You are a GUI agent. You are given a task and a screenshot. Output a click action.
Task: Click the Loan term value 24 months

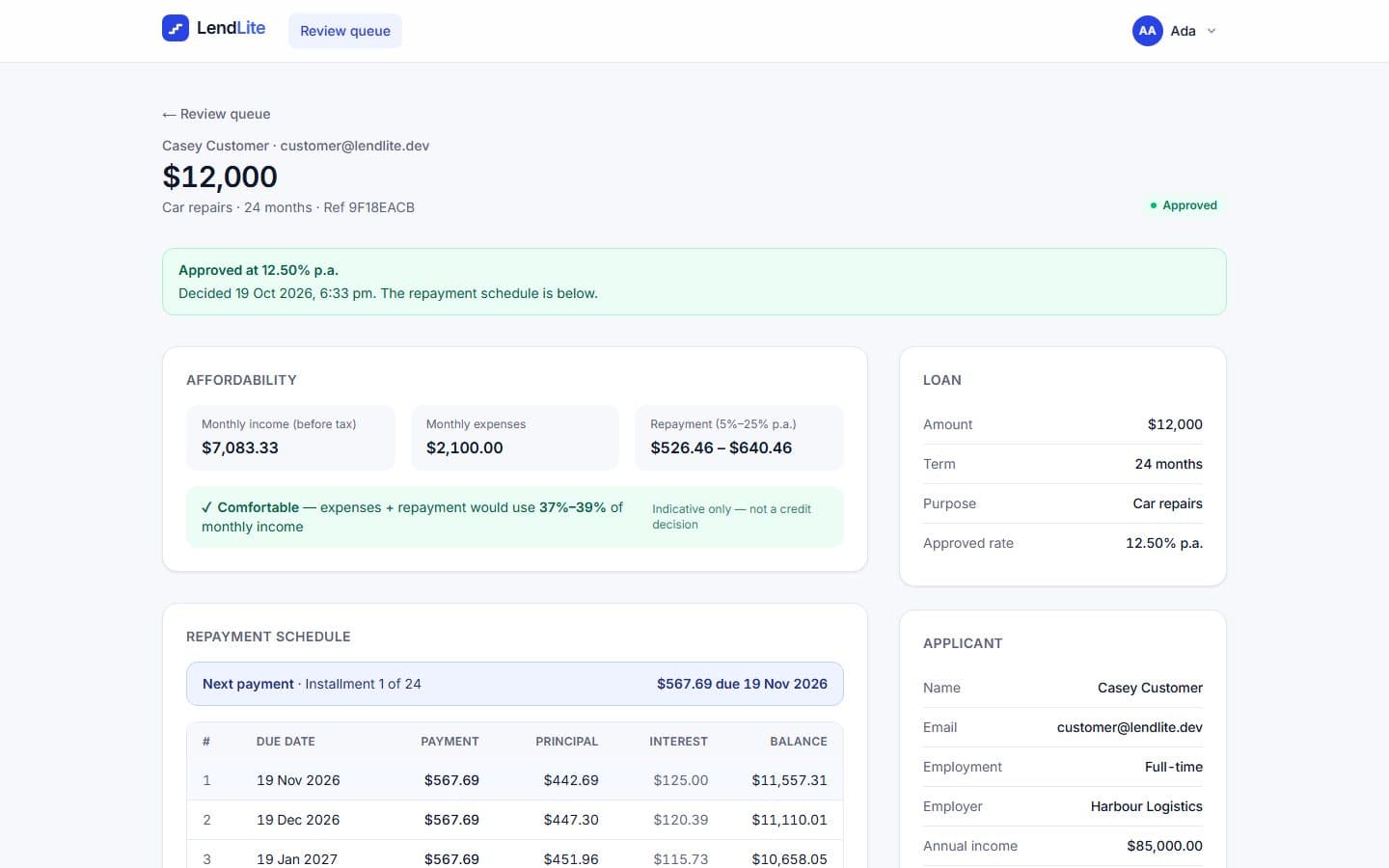point(1168,464)
